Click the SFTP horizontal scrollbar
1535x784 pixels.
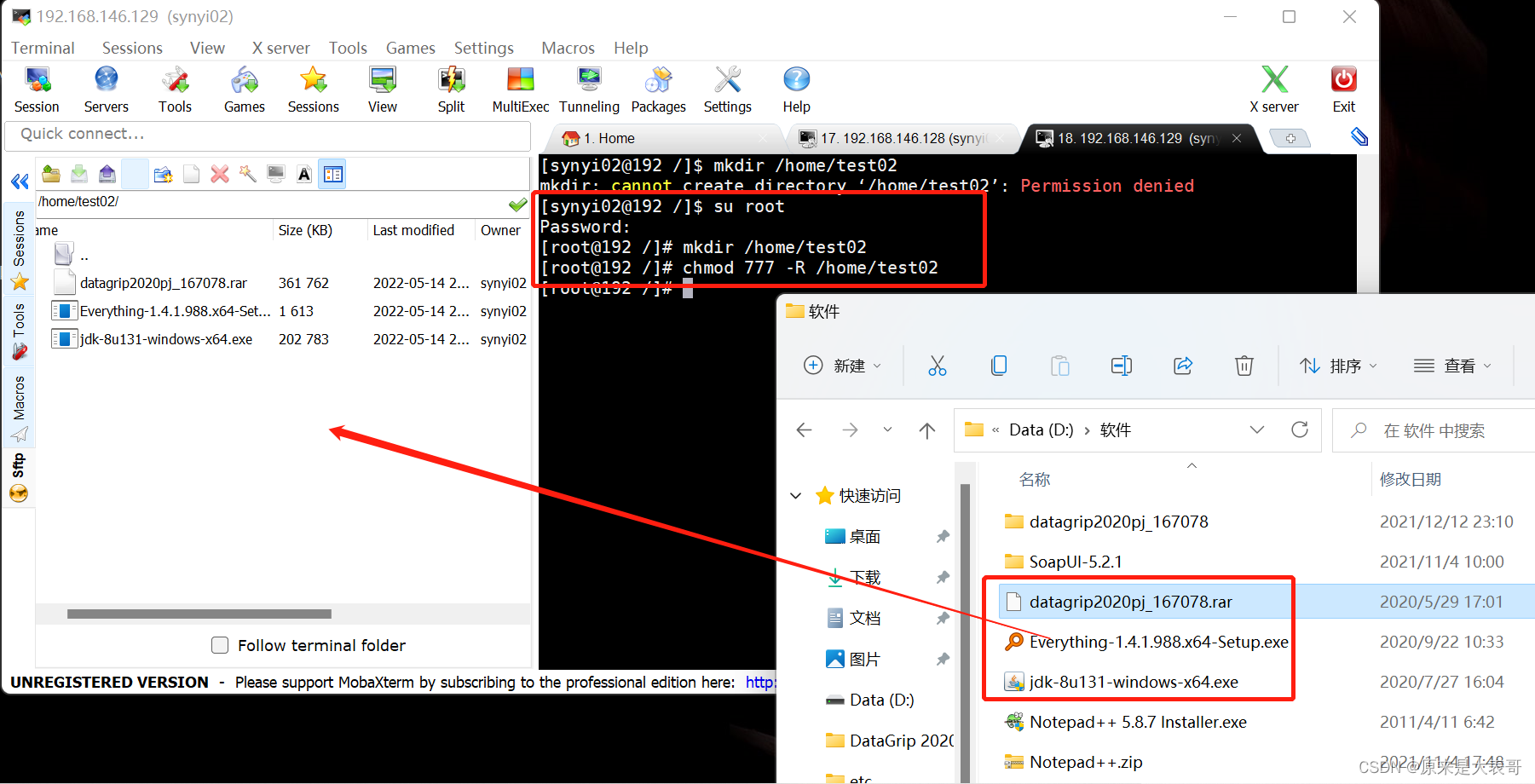click(x=199, y=614)
